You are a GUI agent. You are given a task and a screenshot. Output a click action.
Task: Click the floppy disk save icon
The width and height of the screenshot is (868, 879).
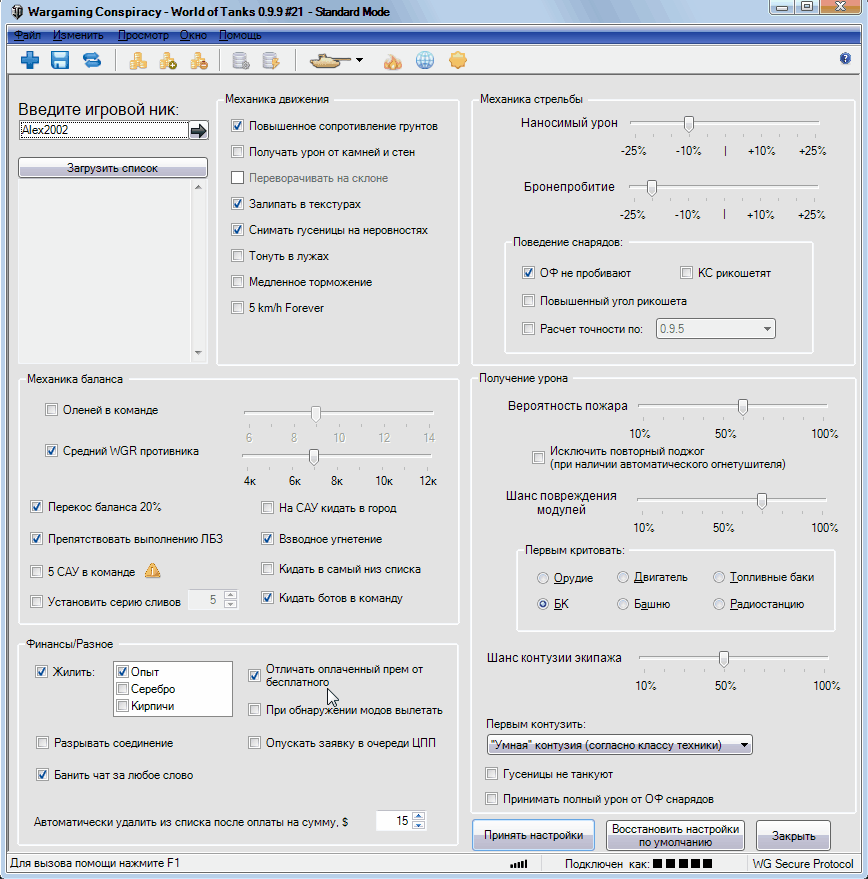click(x=60, y=61)
